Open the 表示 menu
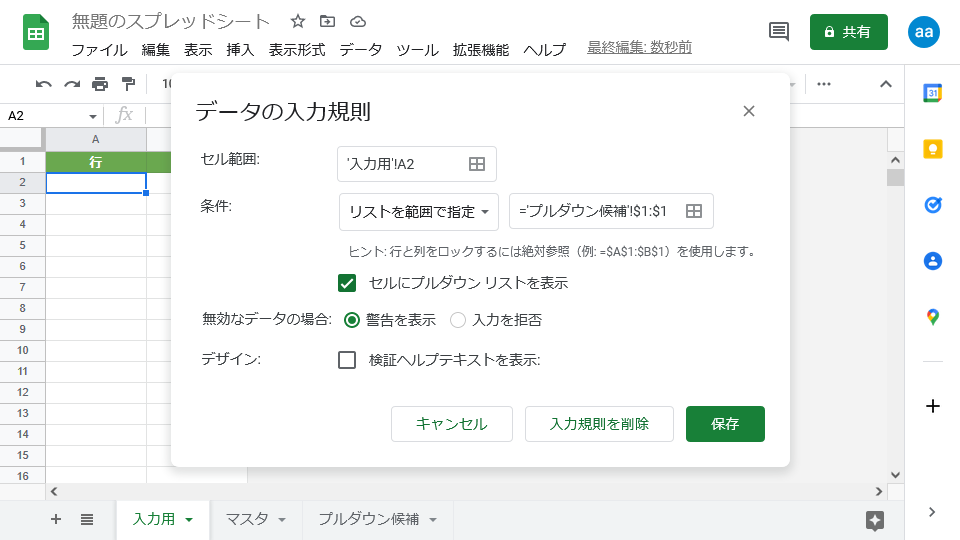The height and width of the screenshot is (540, 960). click(x=198, y=50)
